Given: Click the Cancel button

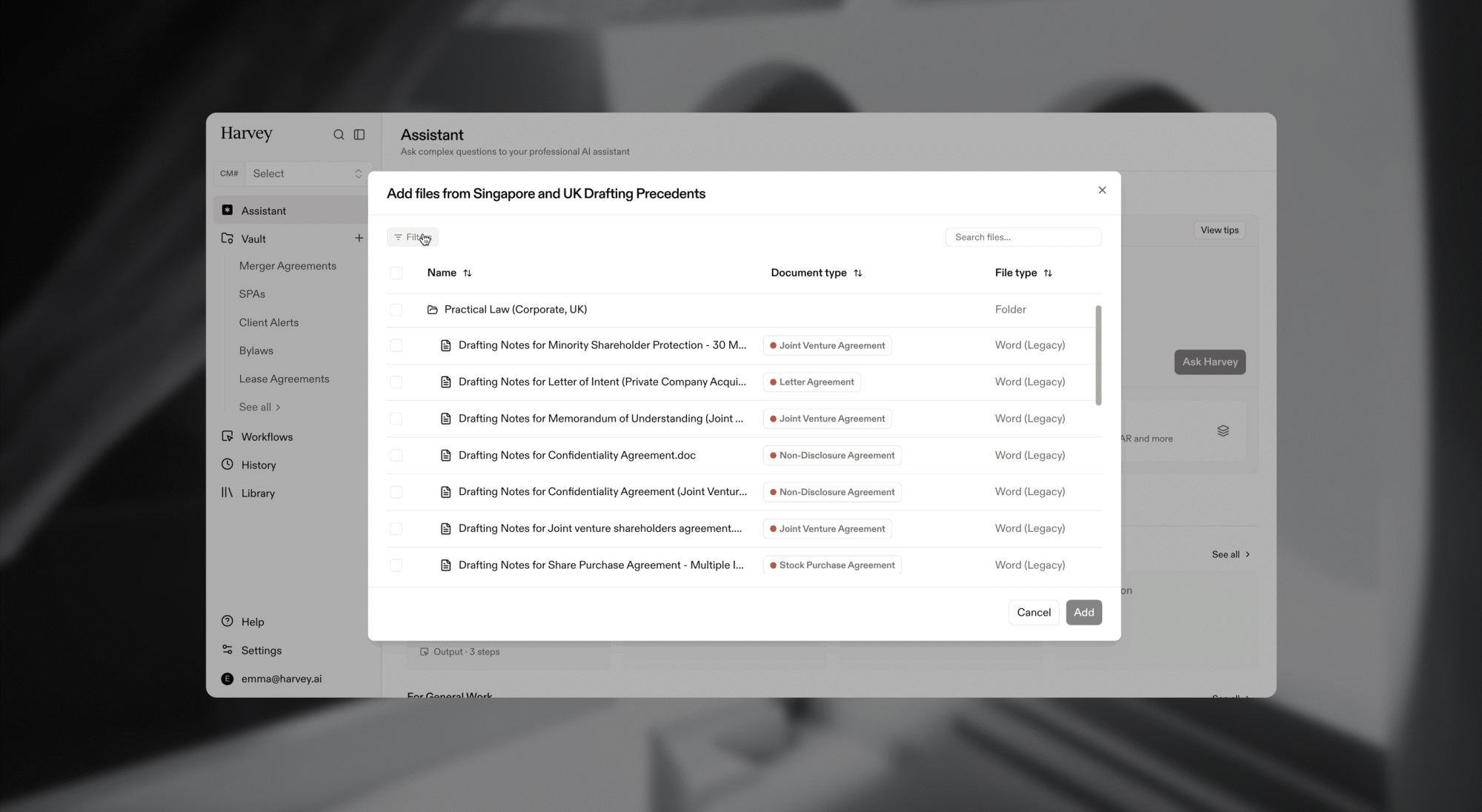Looking at the screenshot, I should (1034, 613).
